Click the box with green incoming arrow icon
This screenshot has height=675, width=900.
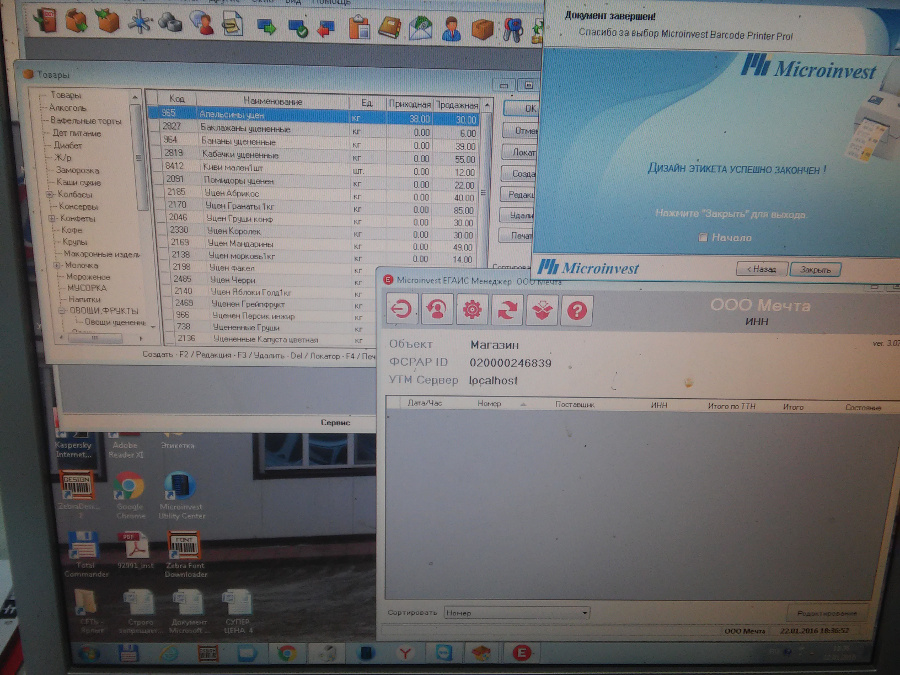pyautogui.click(x=107, y=21)
